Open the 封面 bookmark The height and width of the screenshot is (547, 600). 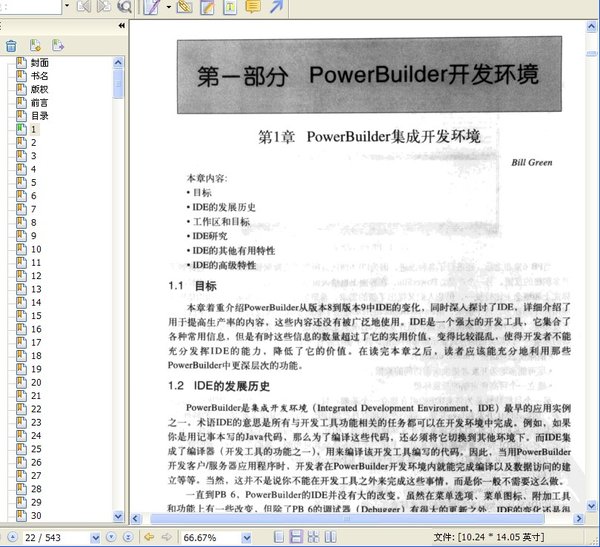(39, 62)
